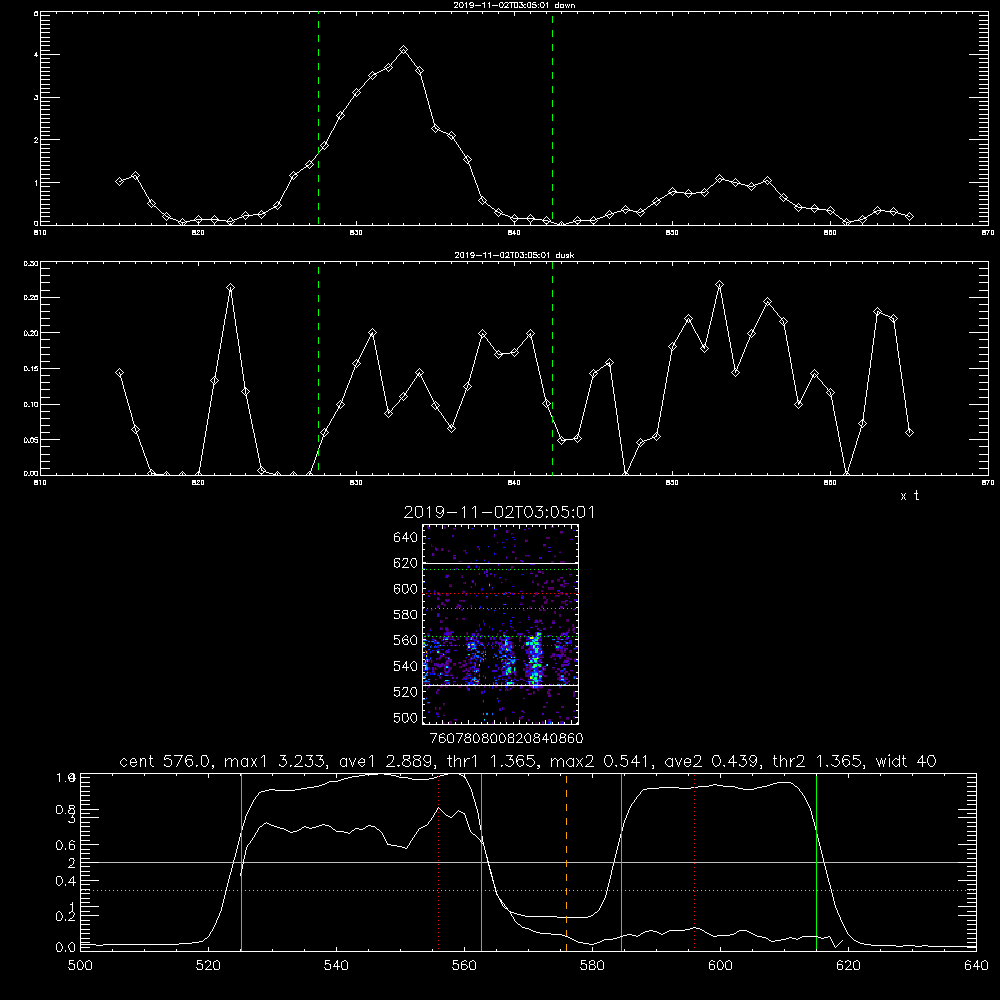Click the red dotted line near 556 in bottom plot

438,861
